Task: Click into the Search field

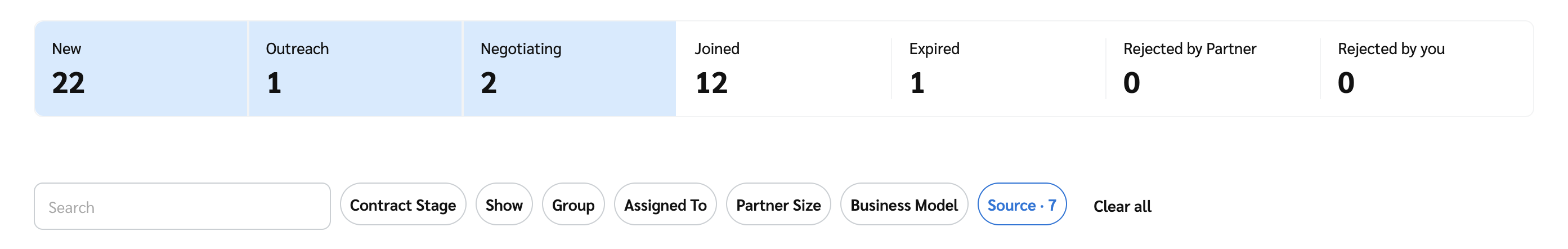Action: click(x=182, y=206)
